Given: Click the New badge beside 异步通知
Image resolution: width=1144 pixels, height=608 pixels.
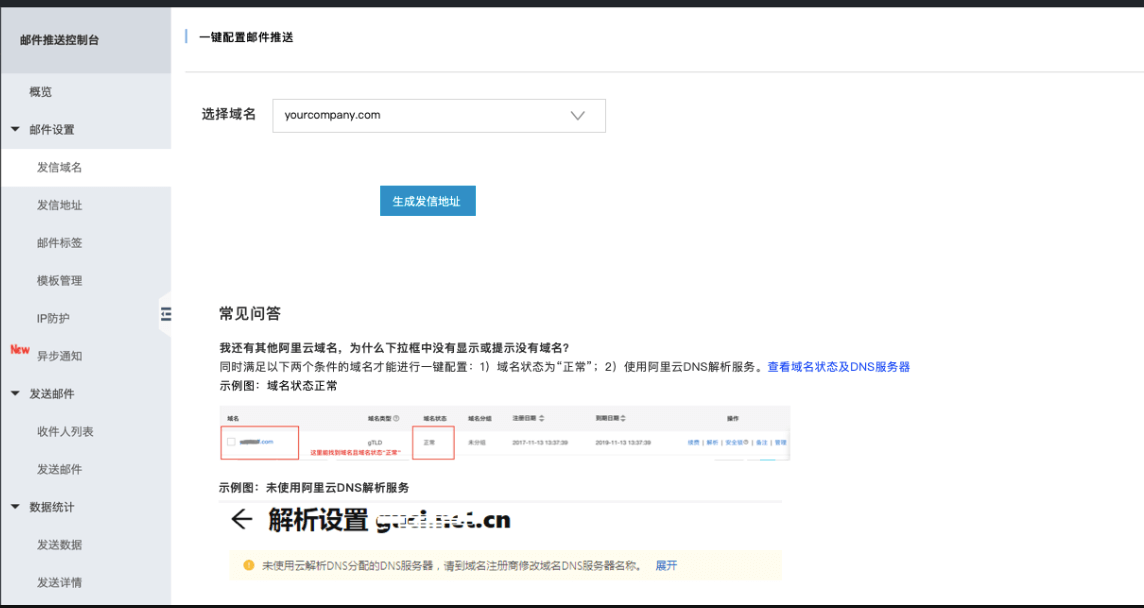Looking at the screenshot, I should pos(19,350).
